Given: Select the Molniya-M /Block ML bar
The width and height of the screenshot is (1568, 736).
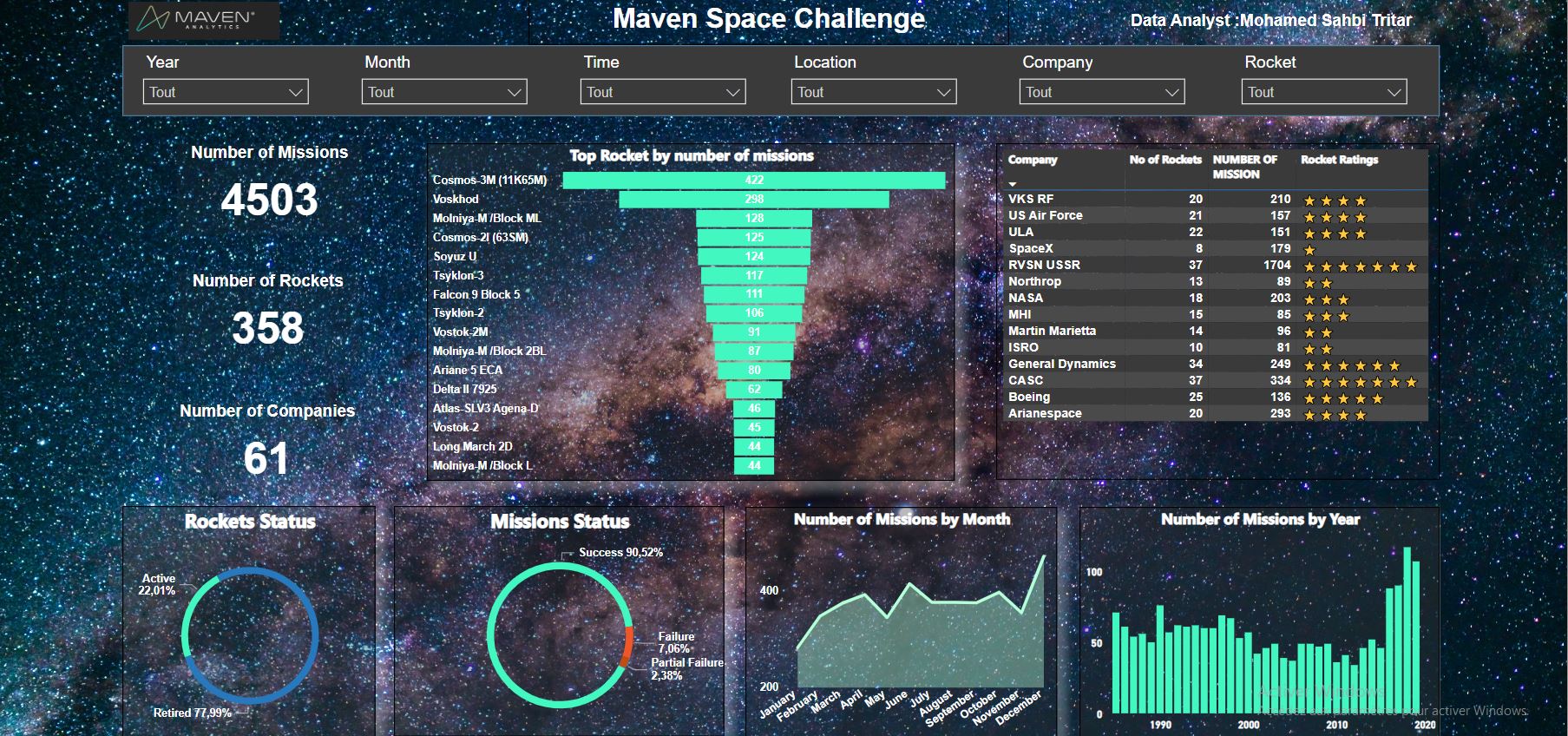Looking at the screenshot, I should pyautogui.click(x=754, y=218).
